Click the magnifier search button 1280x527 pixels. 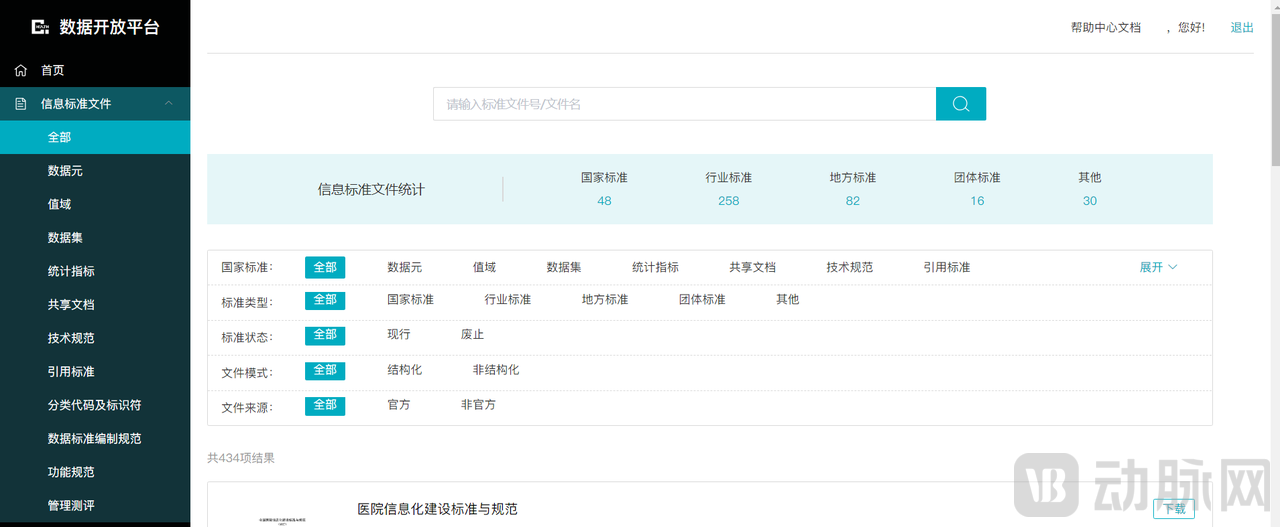(x=960, y=104)
